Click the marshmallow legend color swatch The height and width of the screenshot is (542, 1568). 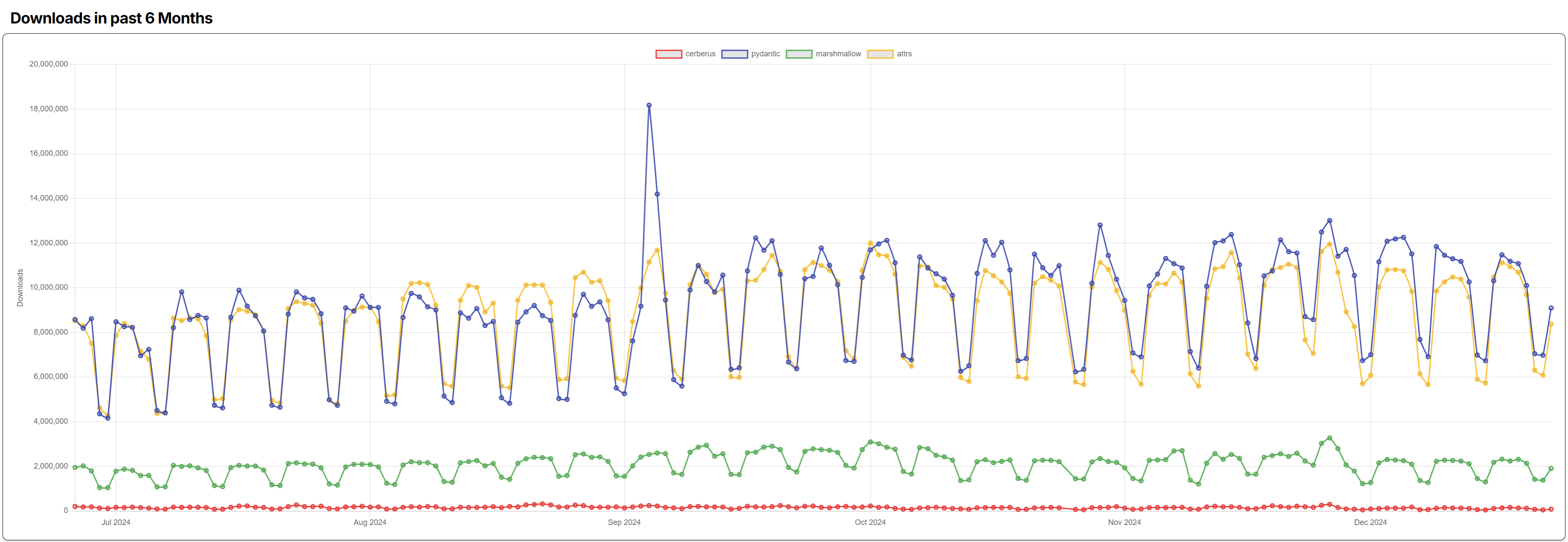tap(799, 53)
